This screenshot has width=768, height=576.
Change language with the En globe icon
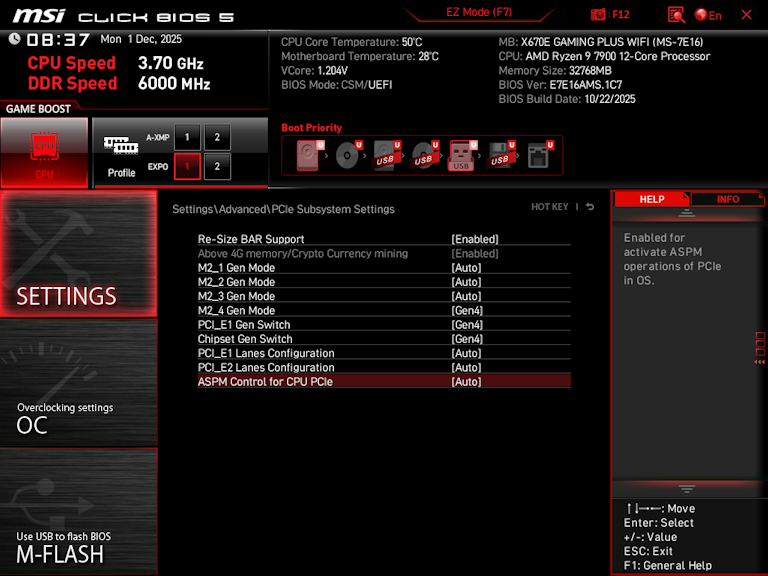point(708,15)
